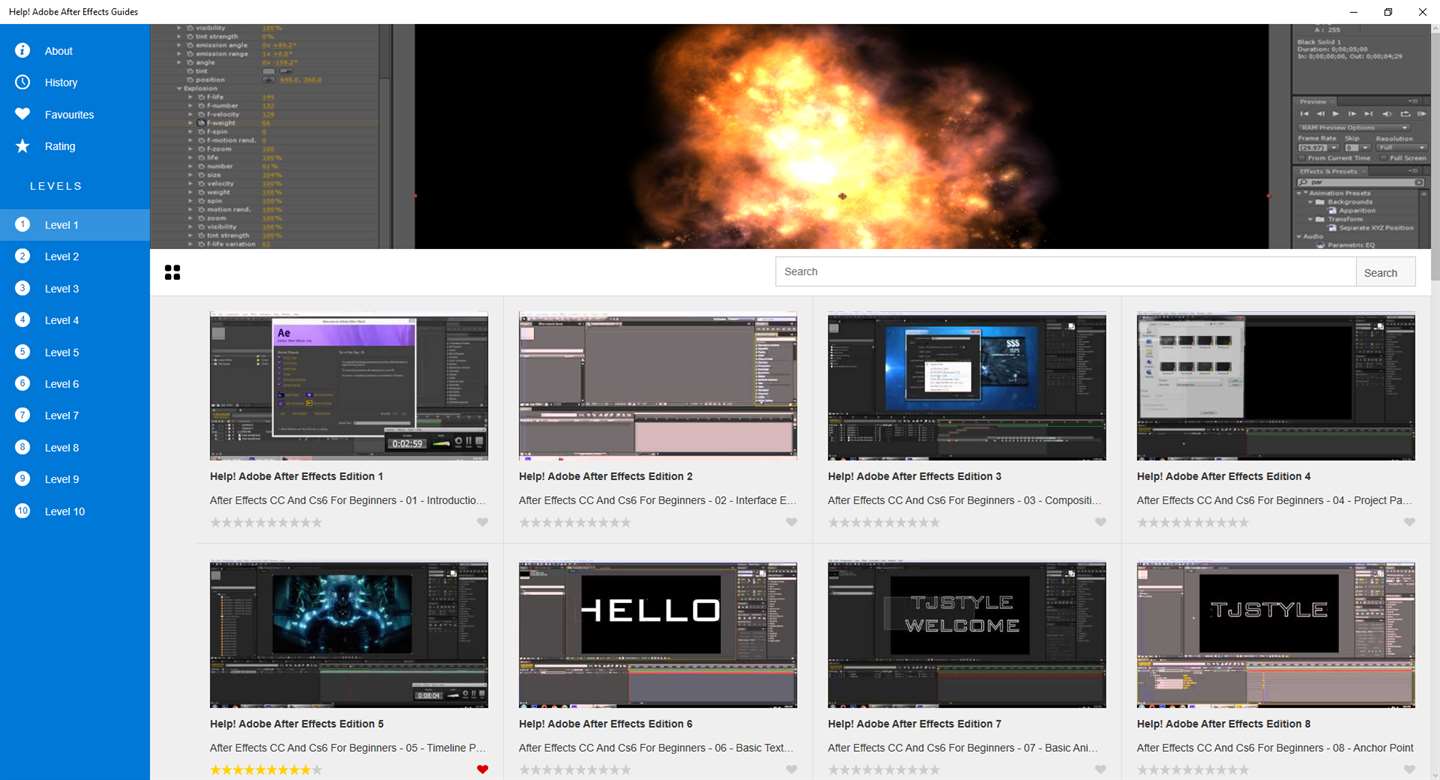Screen dimensions: 1440x780
Task: Click the Favourites heart icon in sidebar
Action: tap(22, 114)
